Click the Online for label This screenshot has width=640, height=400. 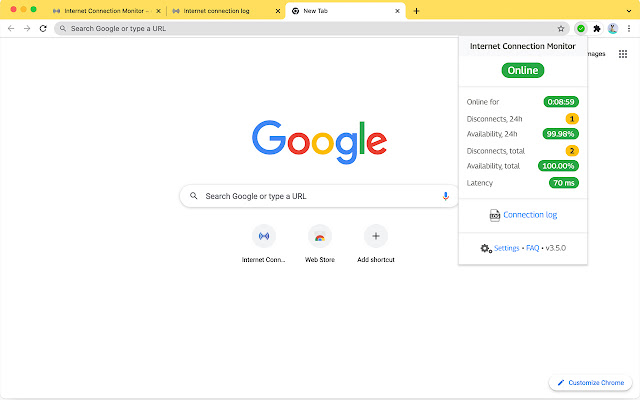point(483,102)
